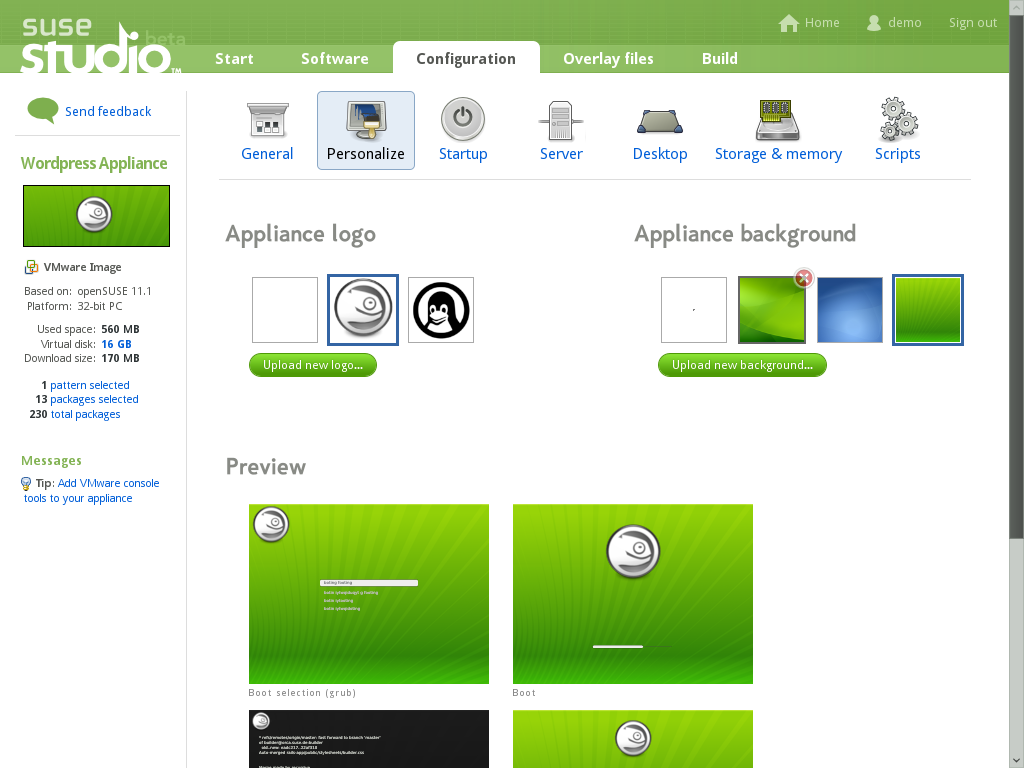Click the Personalize icon
This screenshot has height=768, width=1024.
coord(366,120)
